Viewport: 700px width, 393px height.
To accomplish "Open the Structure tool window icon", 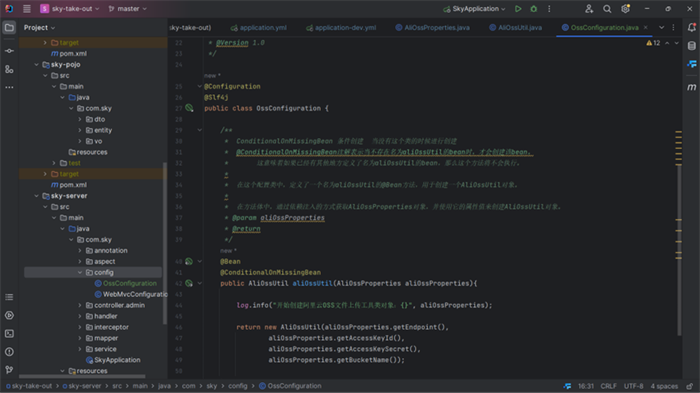I will (9, 69).
